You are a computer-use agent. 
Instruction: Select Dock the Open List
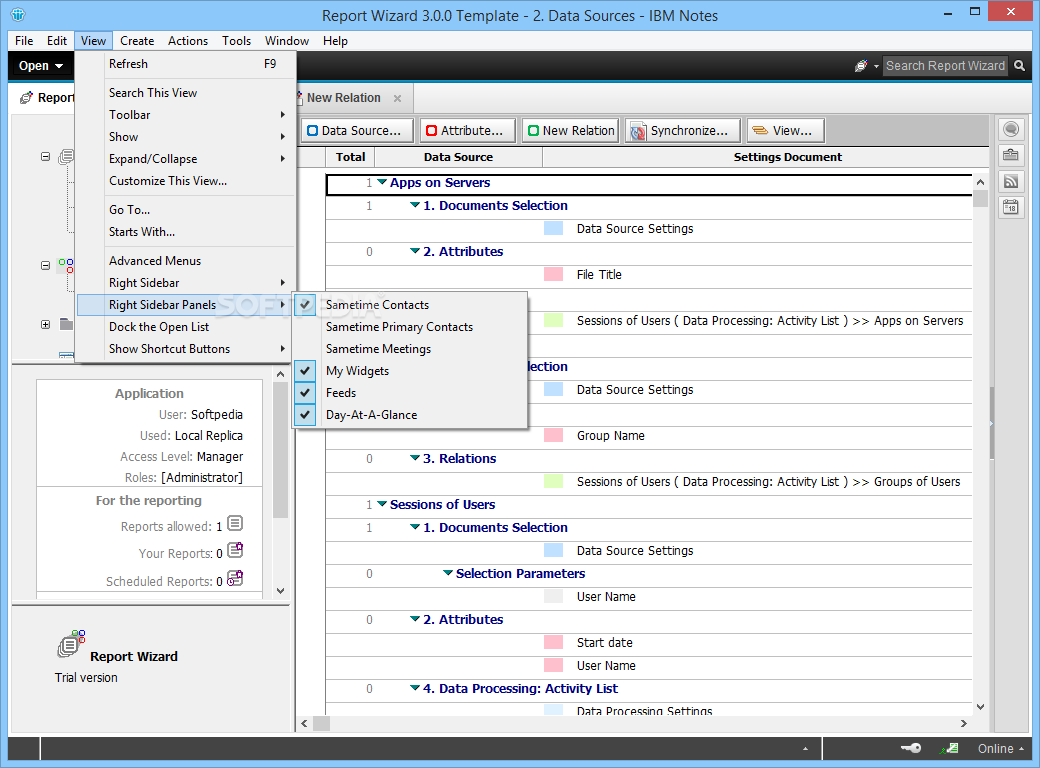(x=186, y=326)
